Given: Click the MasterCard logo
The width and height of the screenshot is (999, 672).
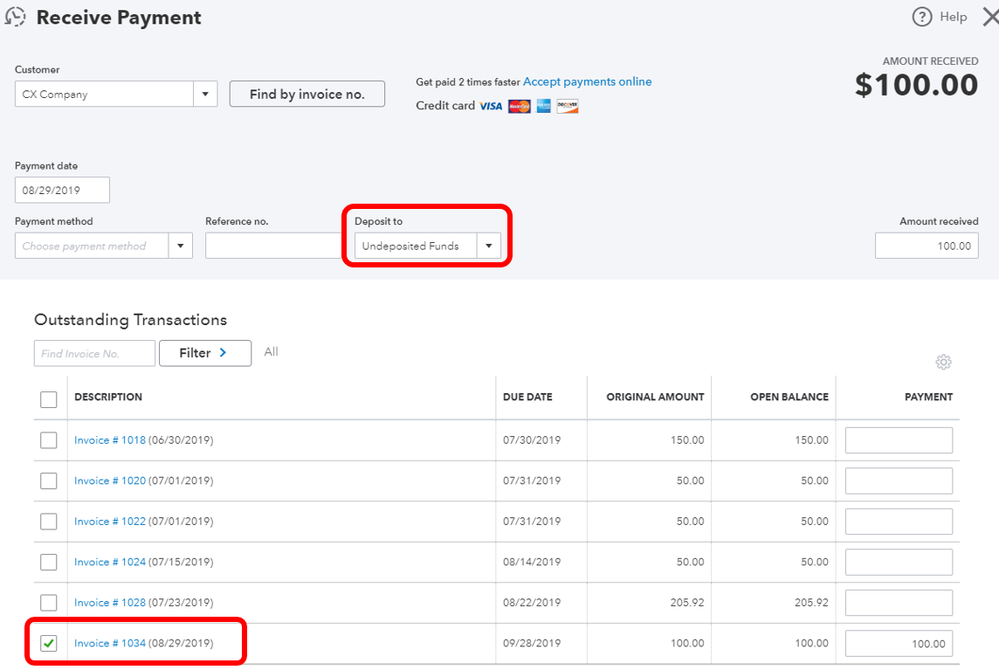Looking at the screenshot, I should pyautogui.click(x=519, y=106).
